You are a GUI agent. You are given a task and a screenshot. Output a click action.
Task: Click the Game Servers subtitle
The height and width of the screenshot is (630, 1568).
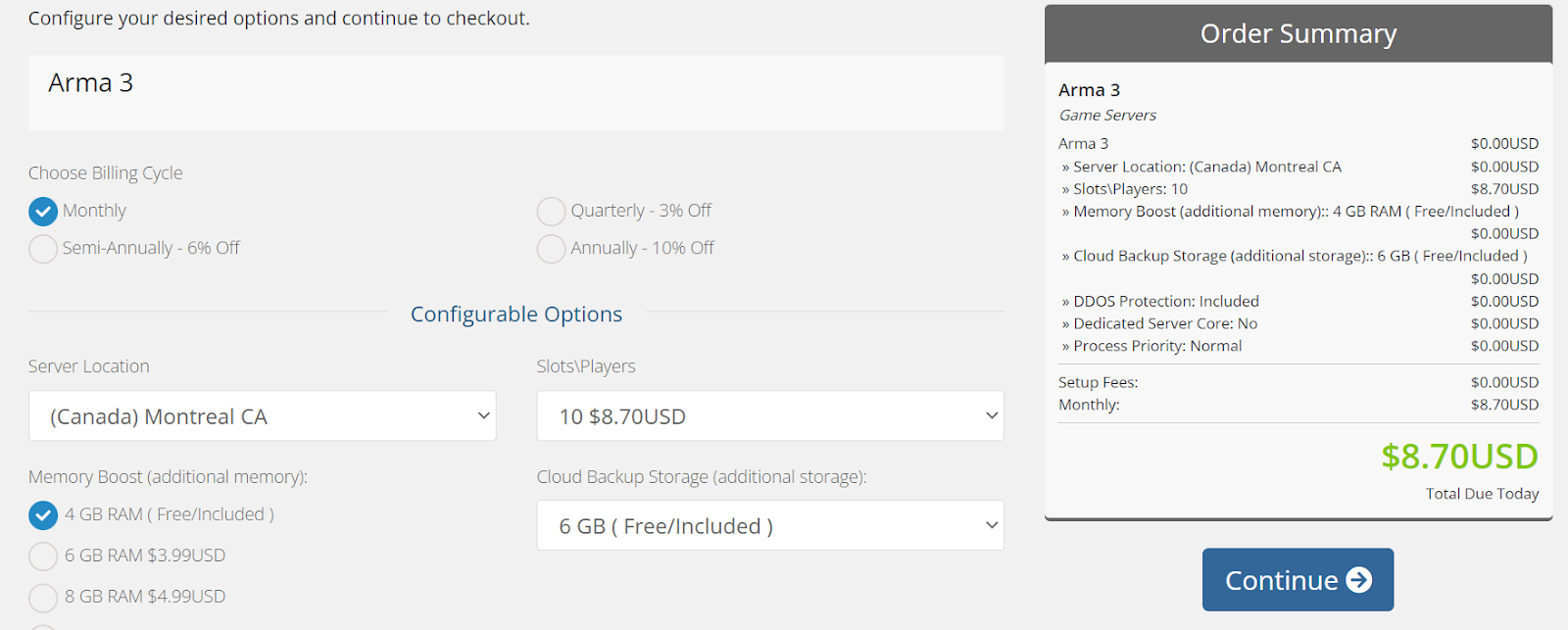pos(1107,116)
